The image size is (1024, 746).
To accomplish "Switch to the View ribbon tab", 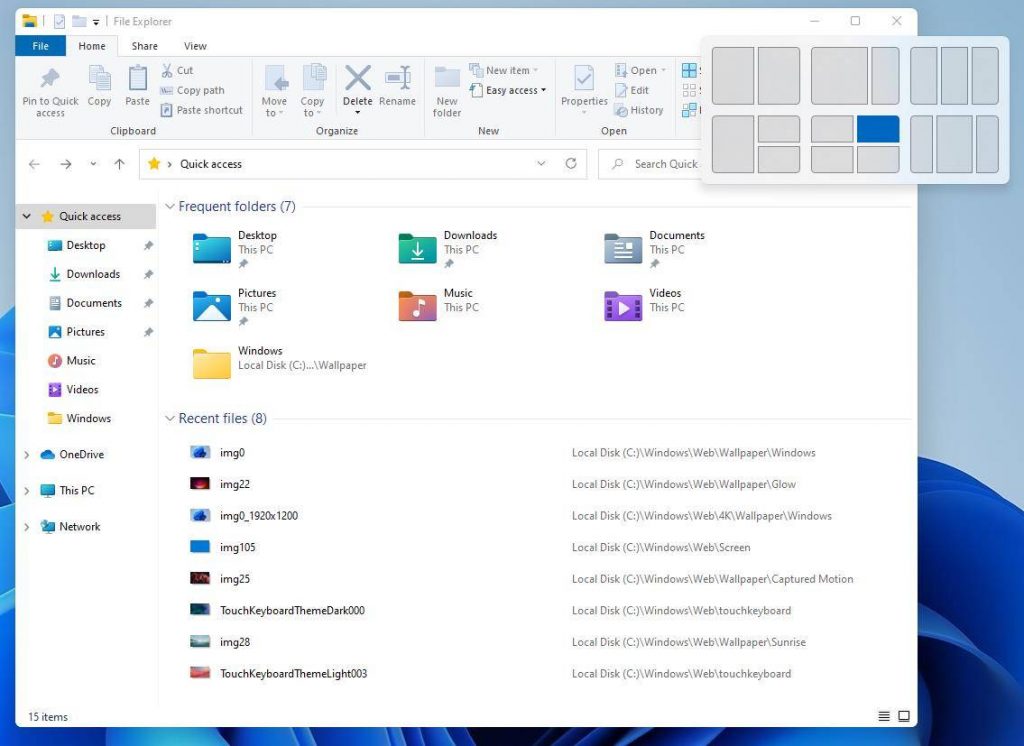I will tap(195, 45).
